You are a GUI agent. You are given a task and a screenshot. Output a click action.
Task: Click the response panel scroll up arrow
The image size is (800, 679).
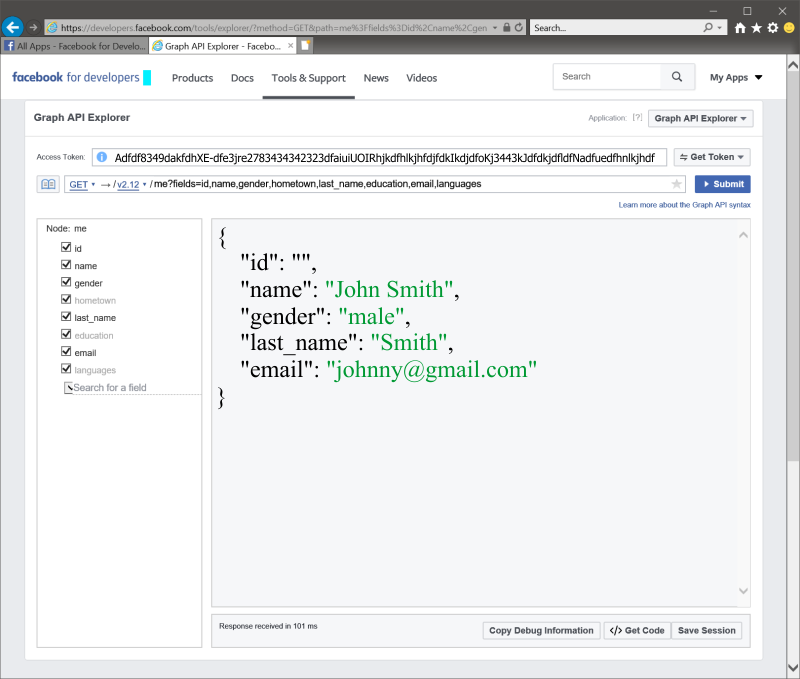tap(743, 235)
